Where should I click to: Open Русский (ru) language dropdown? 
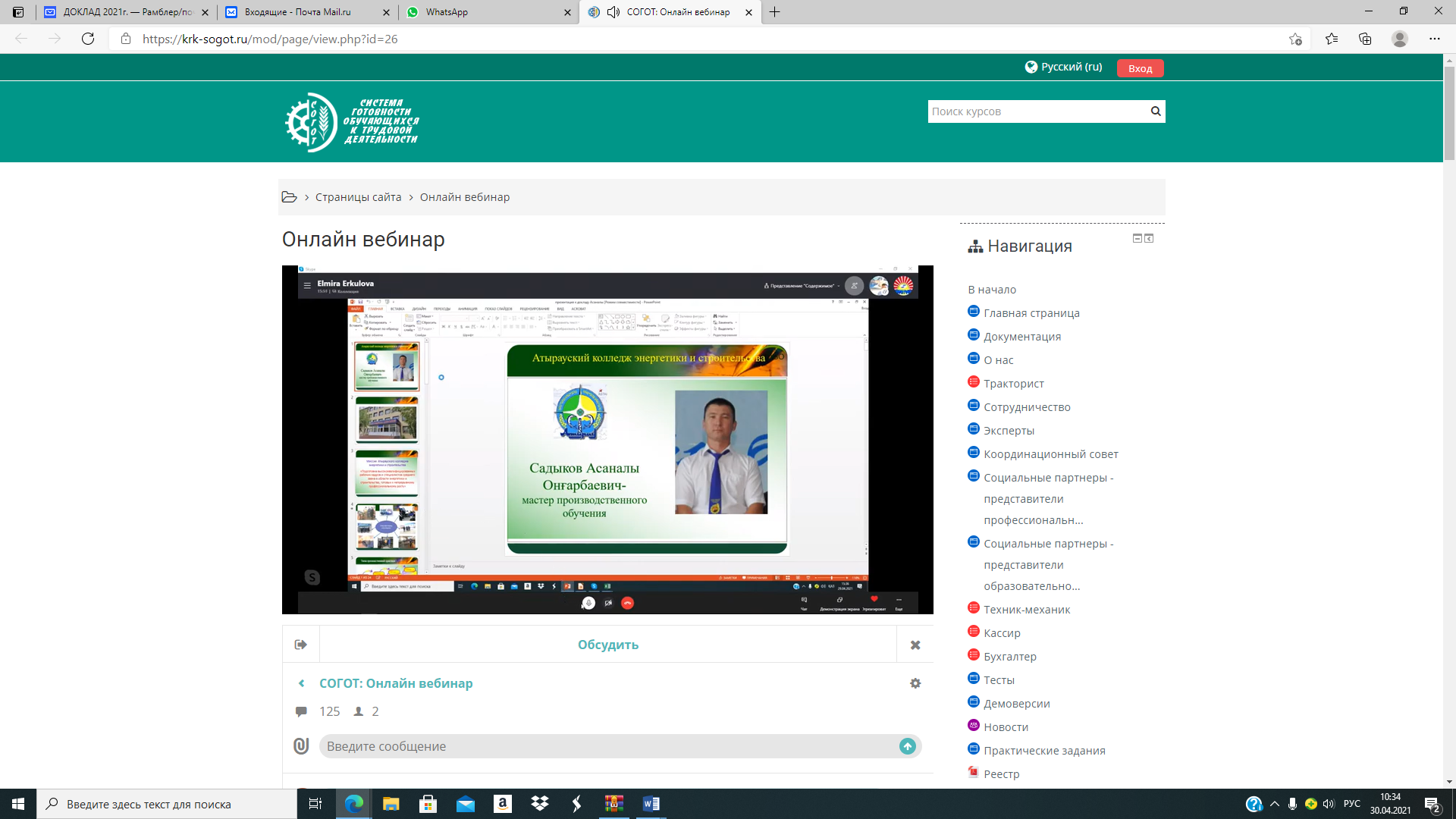point(1063,67)
